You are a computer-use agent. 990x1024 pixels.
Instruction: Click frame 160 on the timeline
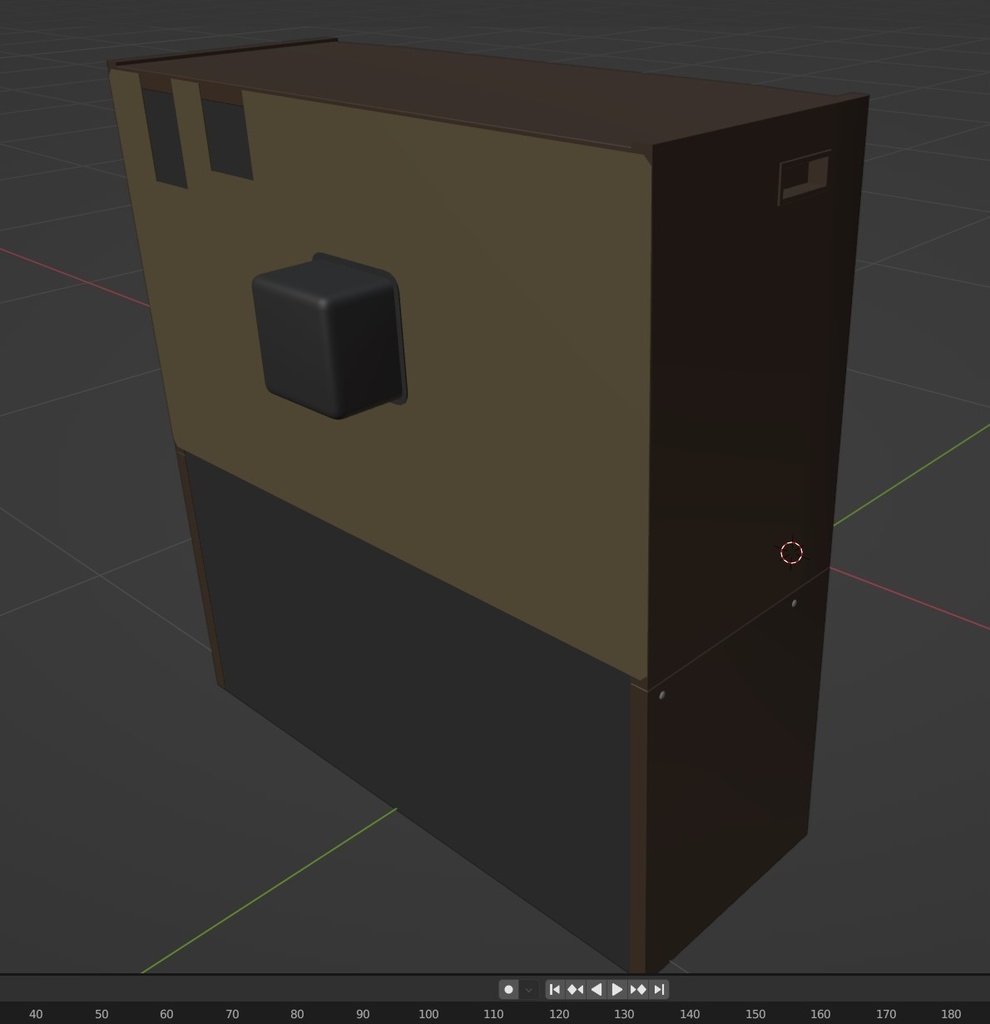click(820, 1014)
